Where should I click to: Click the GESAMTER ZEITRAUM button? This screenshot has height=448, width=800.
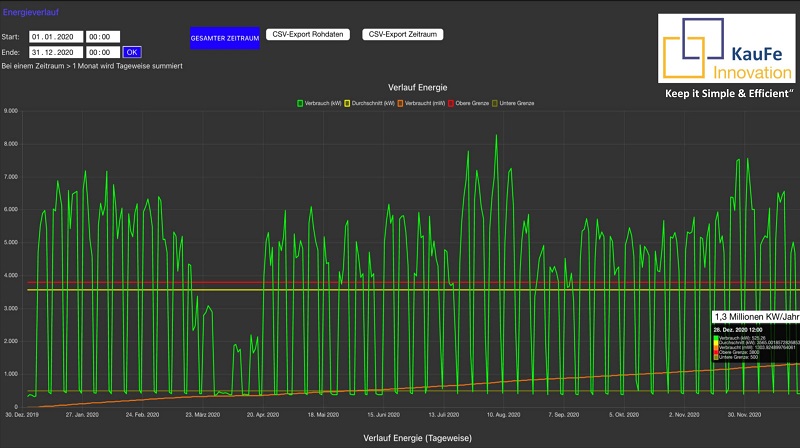coord(225,38)
